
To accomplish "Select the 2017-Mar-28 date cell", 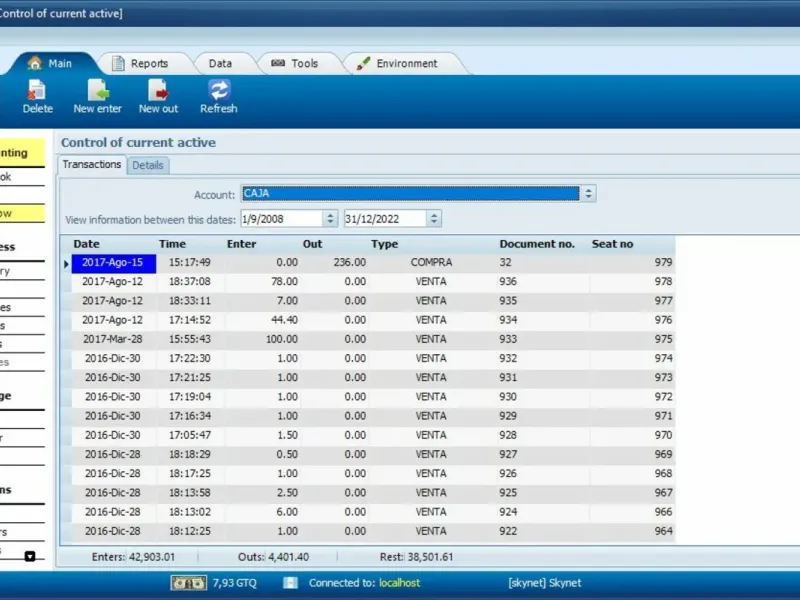I will point(113,339).
